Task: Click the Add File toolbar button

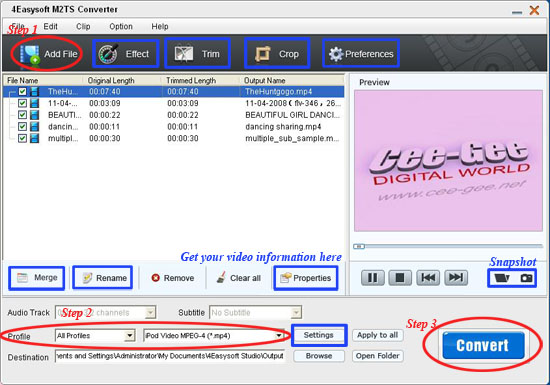Action: tap(48, 54)
